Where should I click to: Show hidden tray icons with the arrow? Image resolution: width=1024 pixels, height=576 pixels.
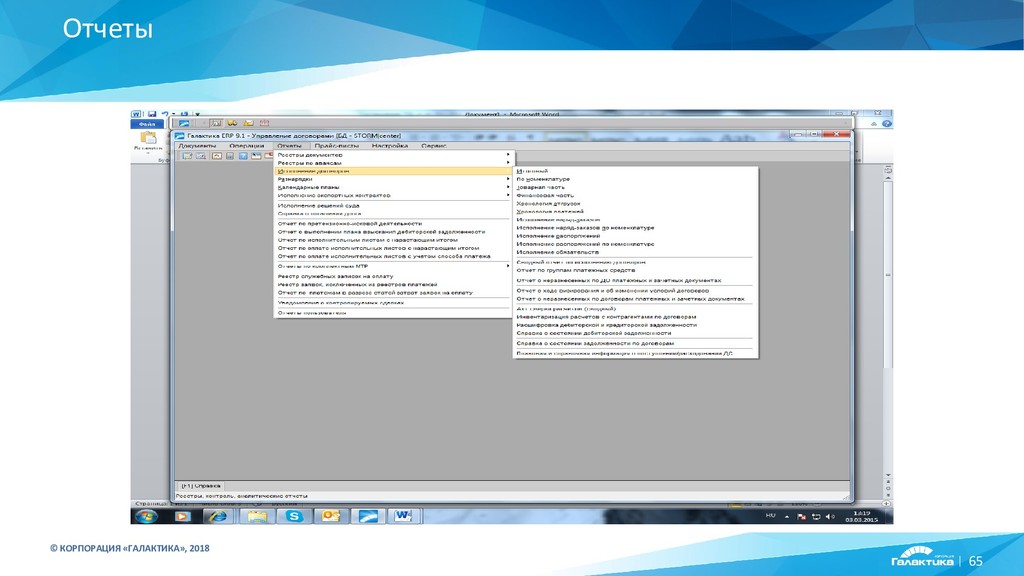787,517
